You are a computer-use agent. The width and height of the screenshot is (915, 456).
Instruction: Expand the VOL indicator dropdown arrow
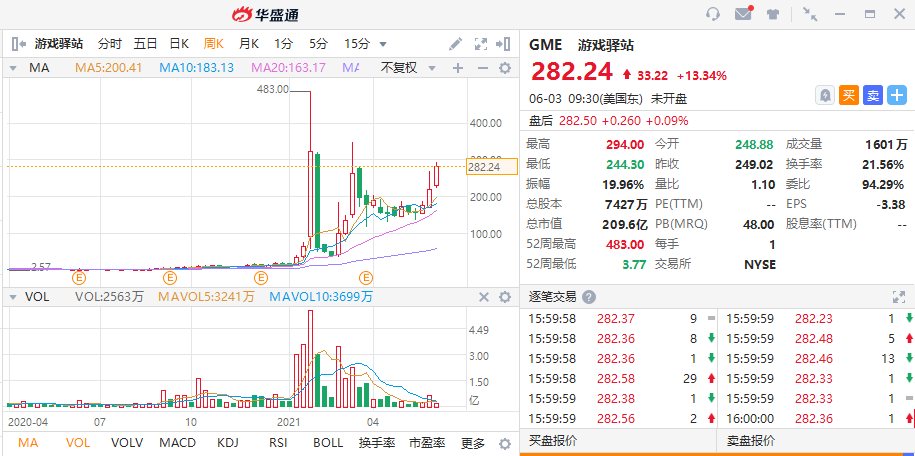(x=12, y=297)
